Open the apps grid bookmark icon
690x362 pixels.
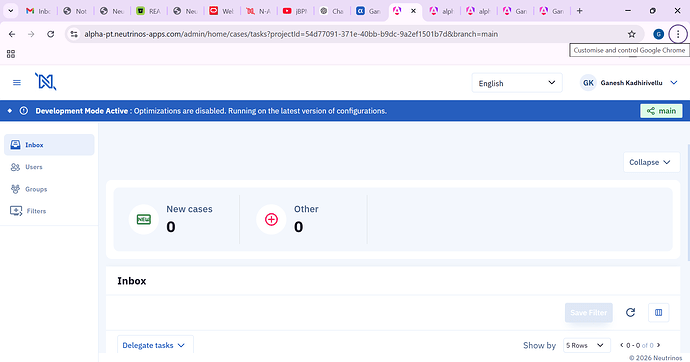(11, 54)
